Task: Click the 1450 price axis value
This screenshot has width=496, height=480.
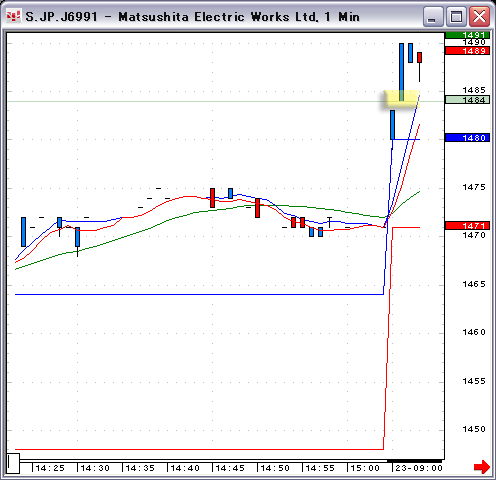Action: pos(474,429)
